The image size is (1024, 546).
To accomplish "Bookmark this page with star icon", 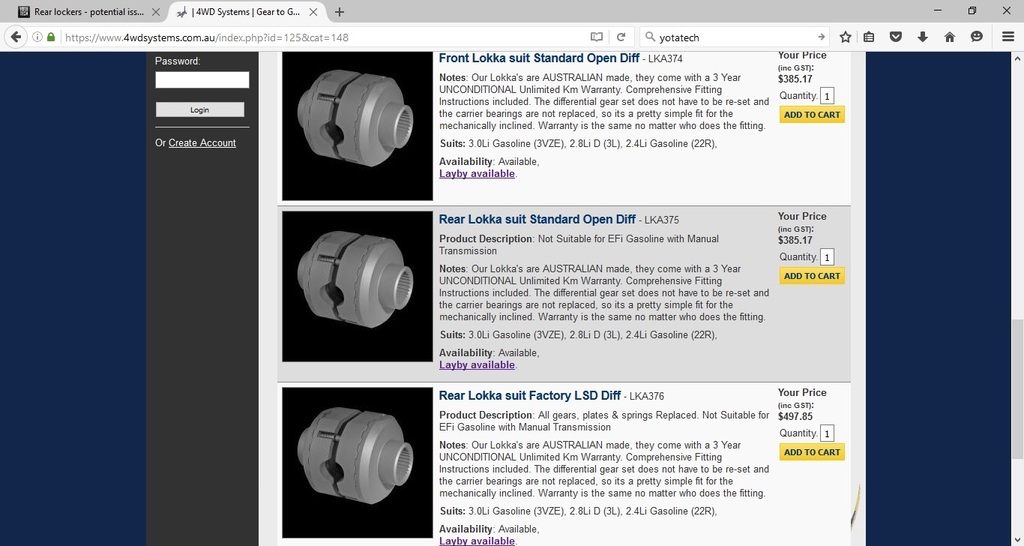I will coord(845,37).
